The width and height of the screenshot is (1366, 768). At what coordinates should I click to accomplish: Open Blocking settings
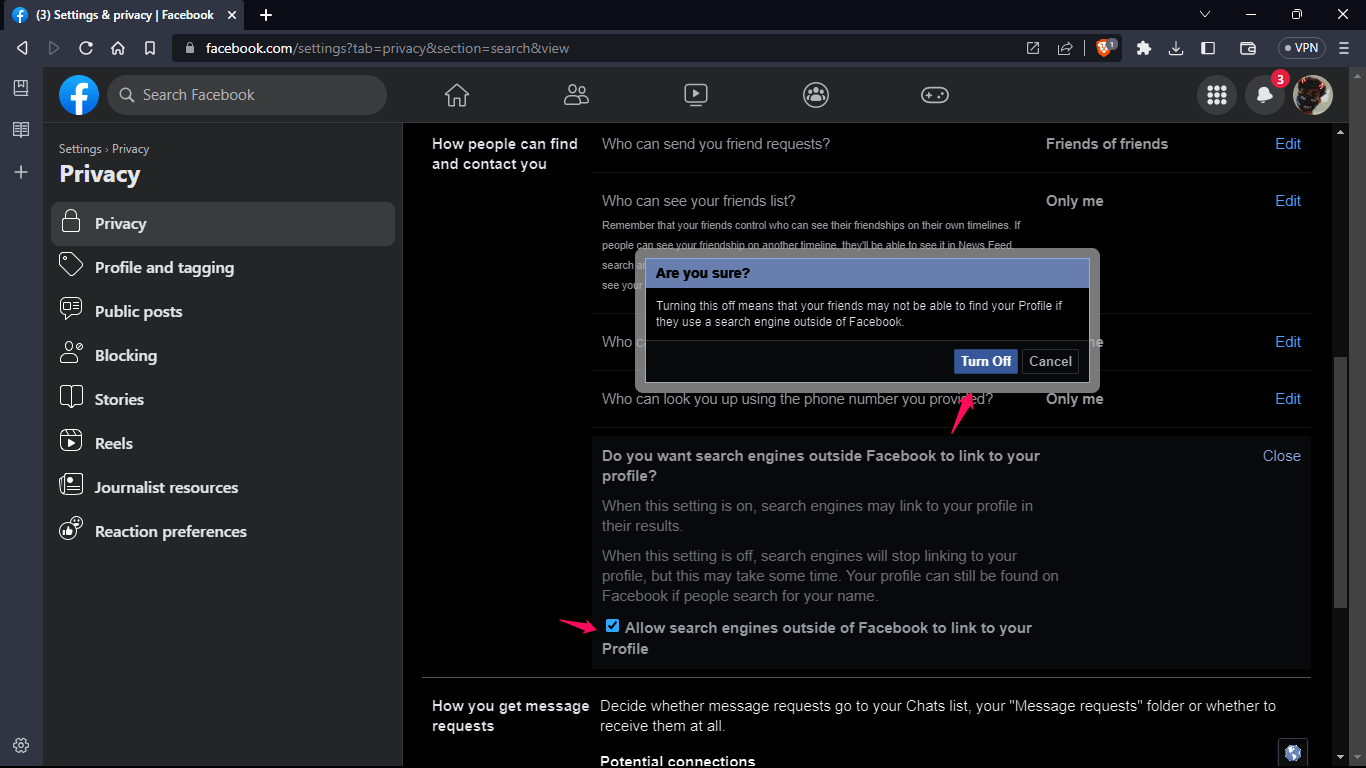(x=223, y=356)
